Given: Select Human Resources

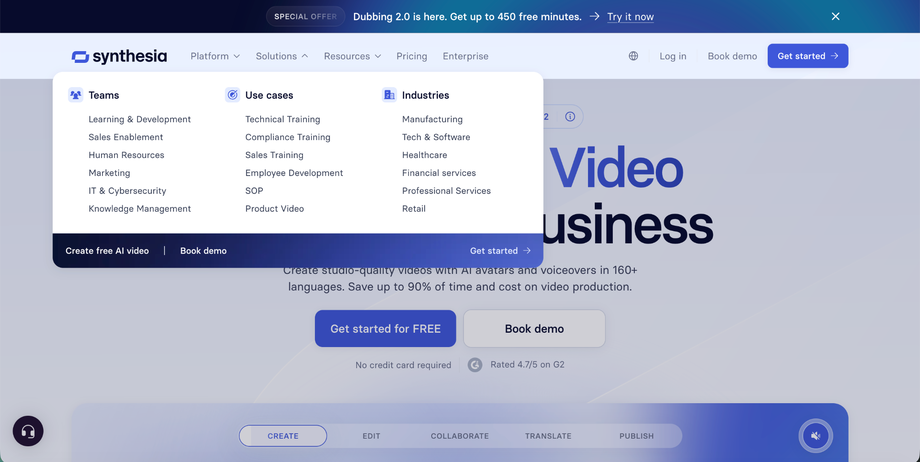Looking at the screenshot, I should coord(126,155).
